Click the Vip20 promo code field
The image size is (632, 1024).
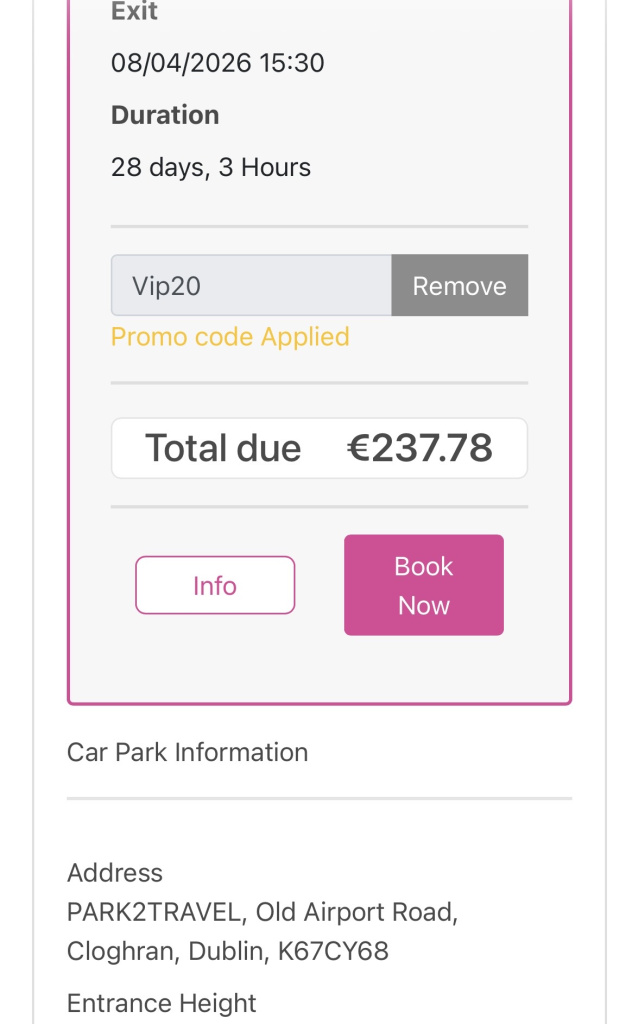(250, 286)
